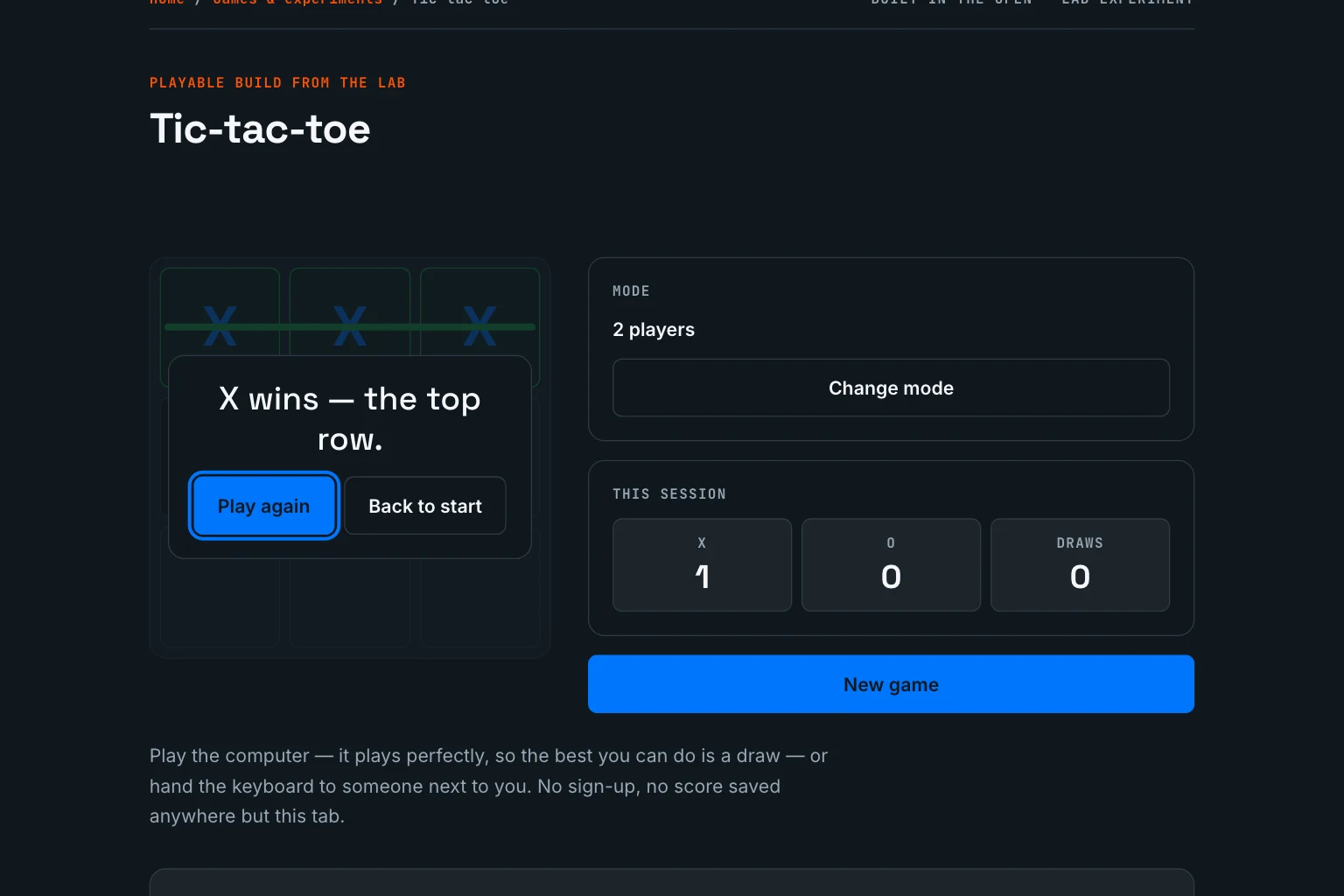Screen dimensions: 1344x896
Task: Click the 'Playable build from the lab' label
Action: point(277,82)
